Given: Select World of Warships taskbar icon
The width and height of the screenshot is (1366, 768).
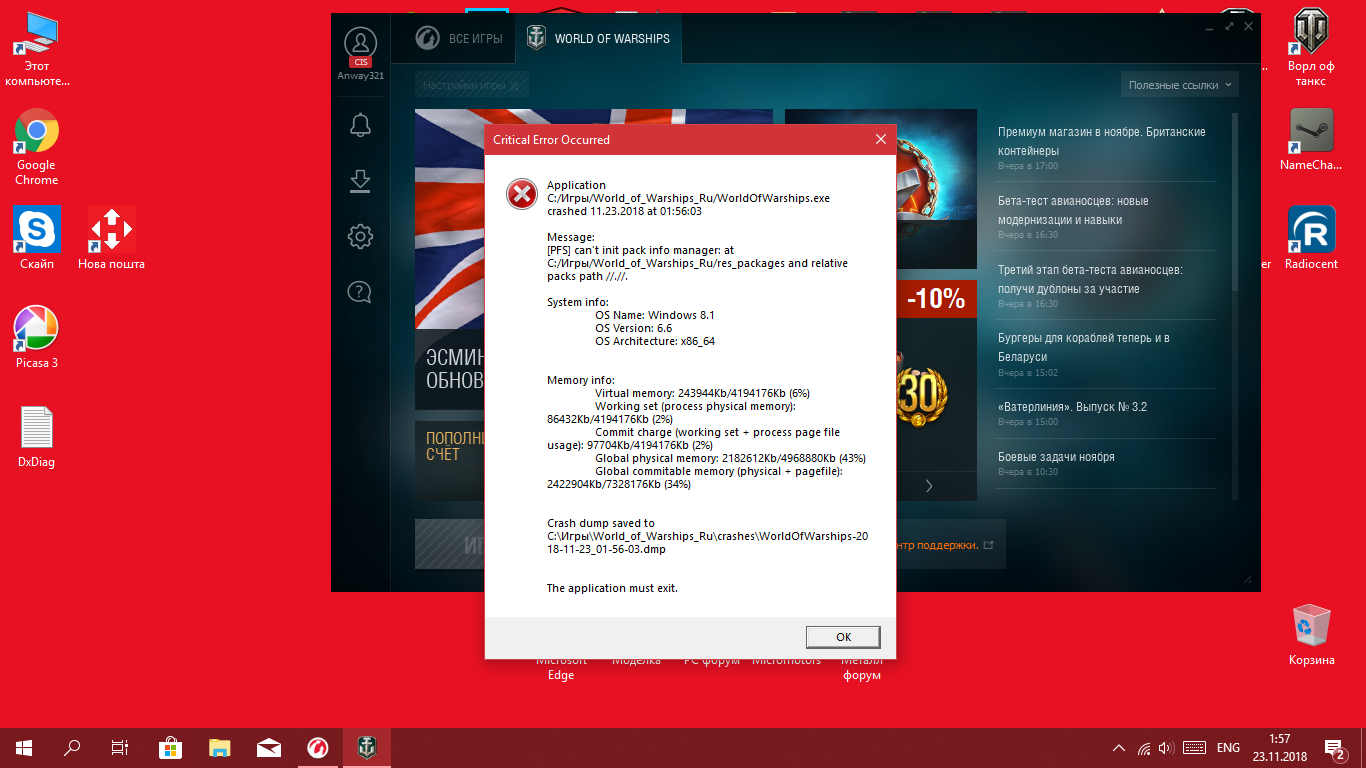Looking at the screenshot, I should pos(366,747).
